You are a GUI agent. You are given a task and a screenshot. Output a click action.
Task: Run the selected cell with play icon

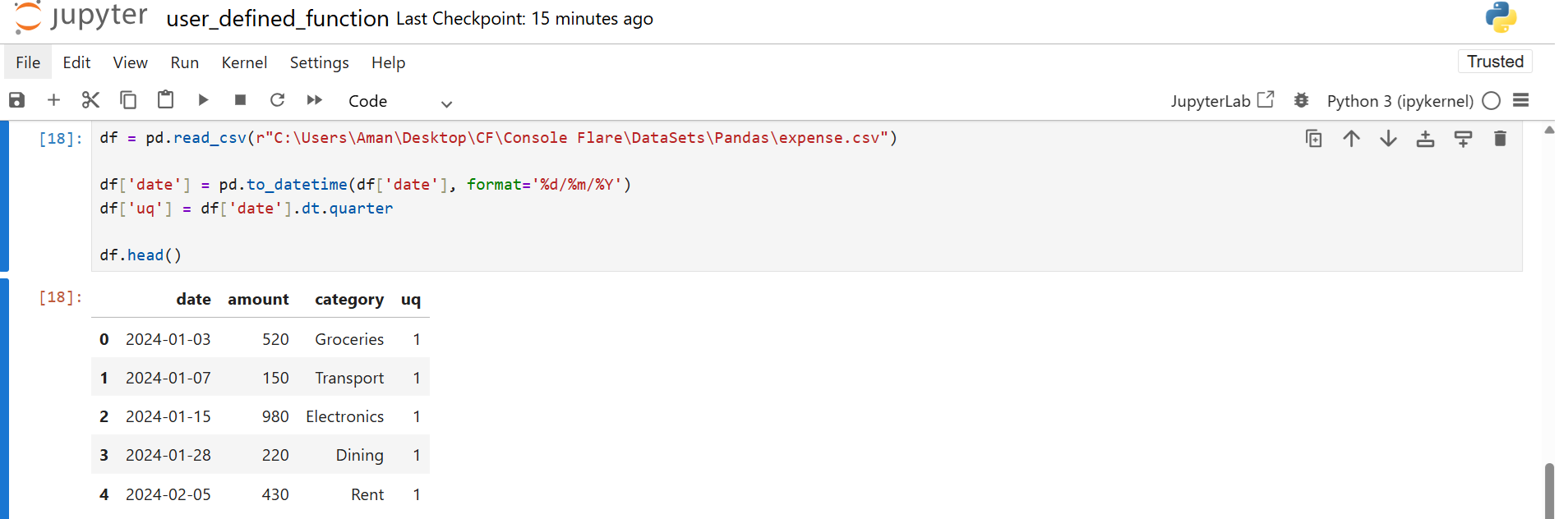pos(203,100)
